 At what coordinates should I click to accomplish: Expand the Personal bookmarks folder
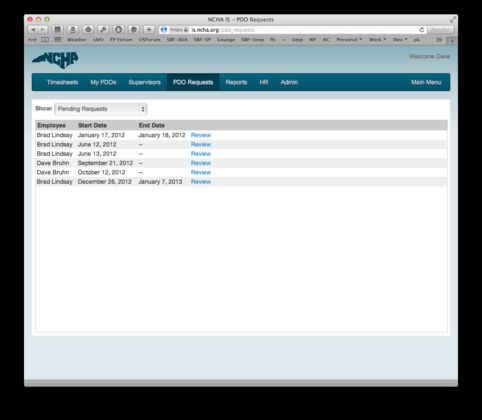click(x=349, y=40)
